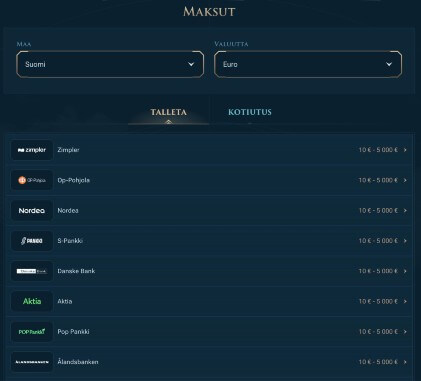Image resolution: width=421 pixels, height=381 pixels.
Task: Expand the Danske Bank row chevron arrow
Action: 405,271
